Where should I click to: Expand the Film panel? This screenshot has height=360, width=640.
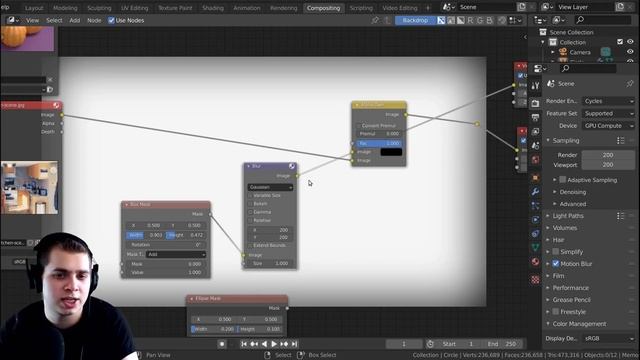[x=548, y=276]
